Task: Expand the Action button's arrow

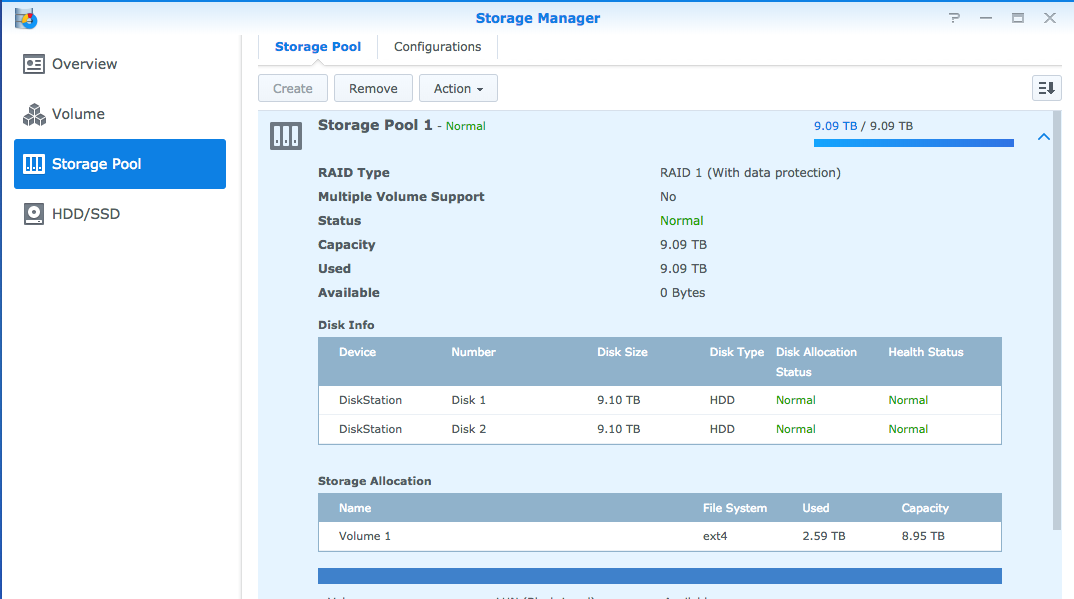Action: tap(481, 88)
